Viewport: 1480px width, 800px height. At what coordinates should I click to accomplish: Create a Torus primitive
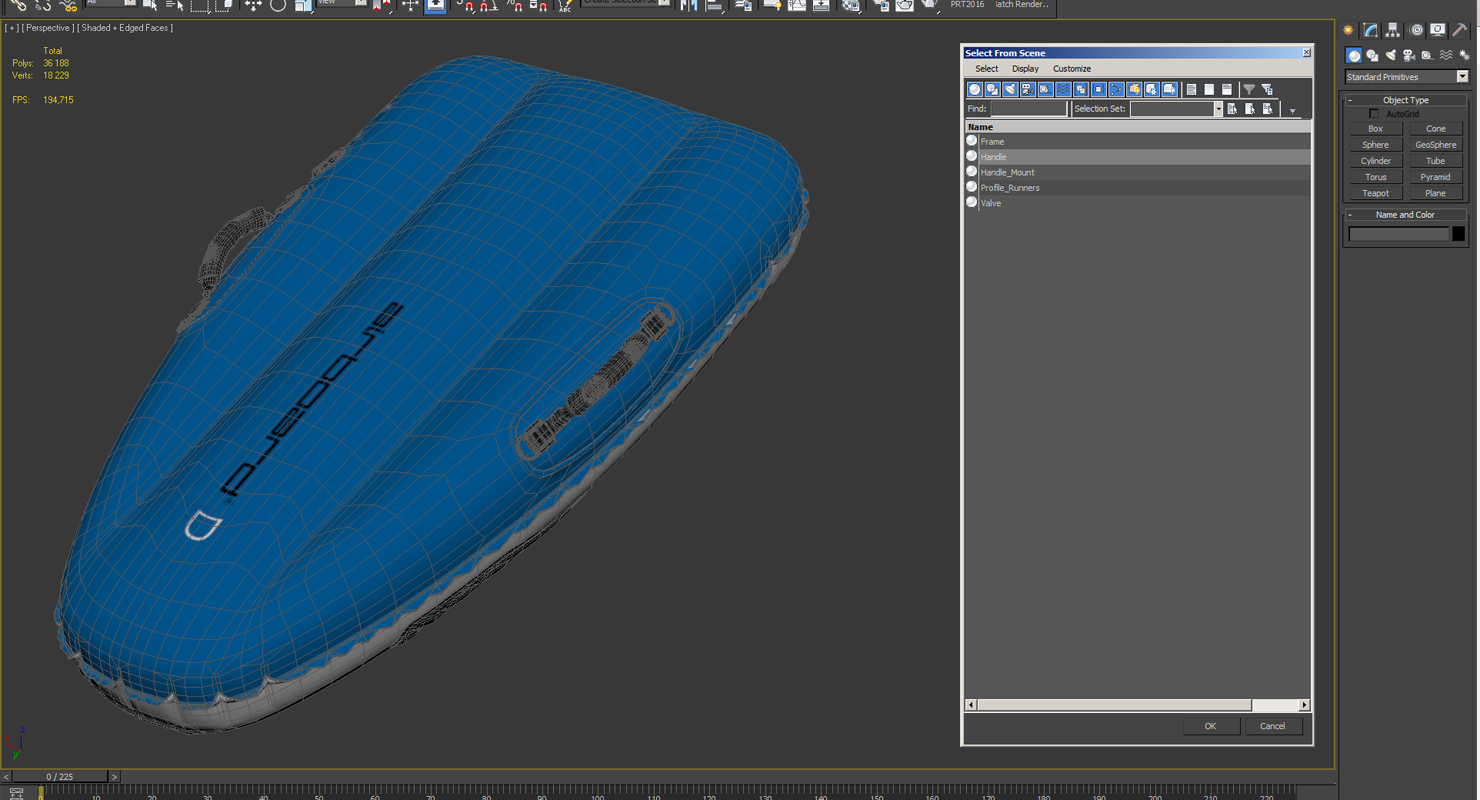[1375, 177]
